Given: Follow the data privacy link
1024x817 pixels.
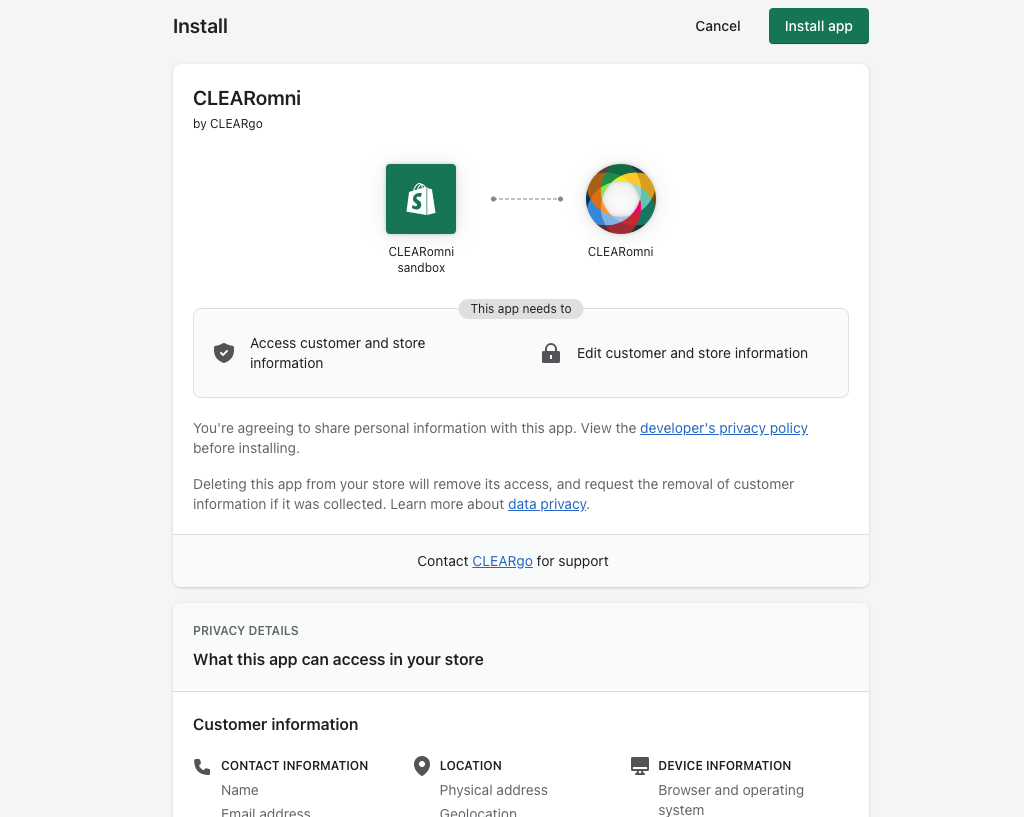Looking at the screenshot, I should tap(546, 504).
